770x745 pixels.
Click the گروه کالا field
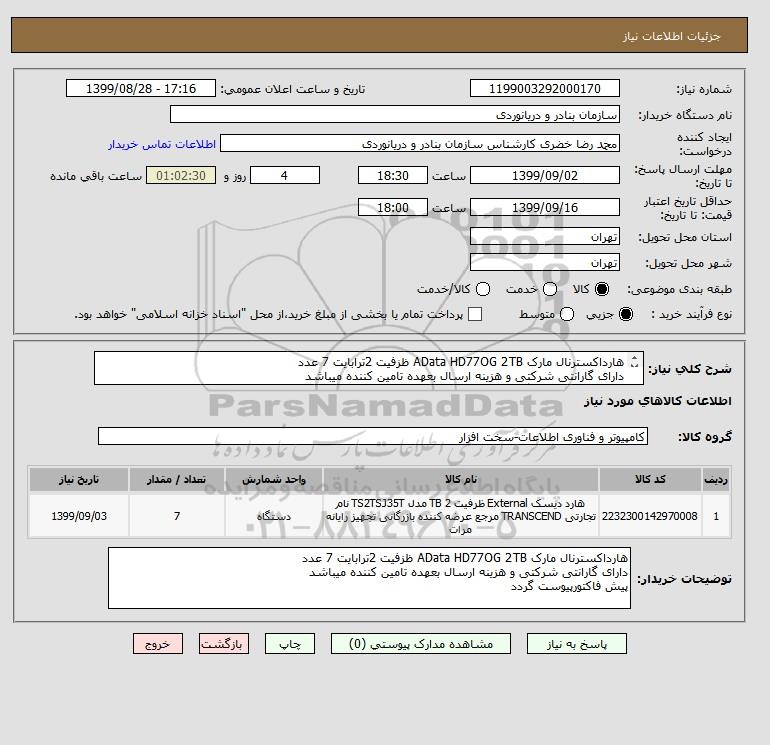pos(373,436)
